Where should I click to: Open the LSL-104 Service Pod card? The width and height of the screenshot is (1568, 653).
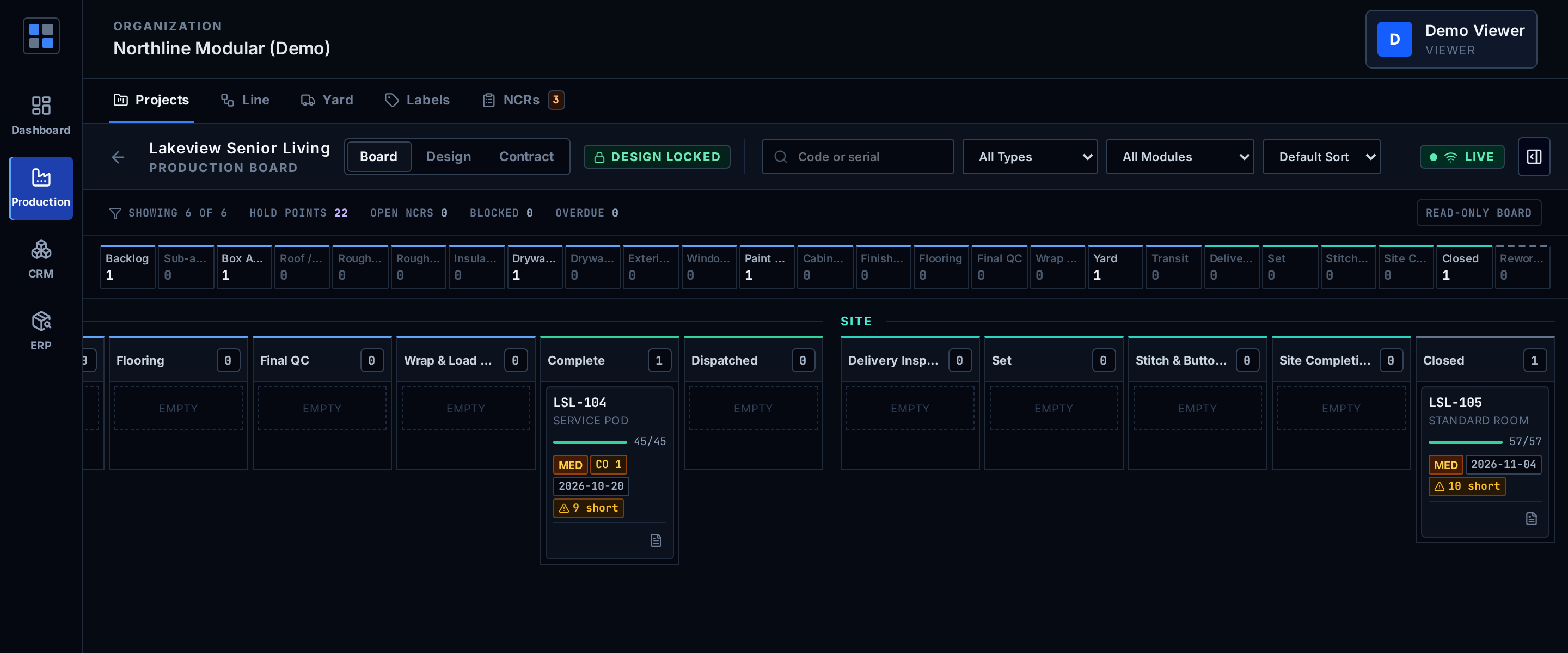point(609,473)
